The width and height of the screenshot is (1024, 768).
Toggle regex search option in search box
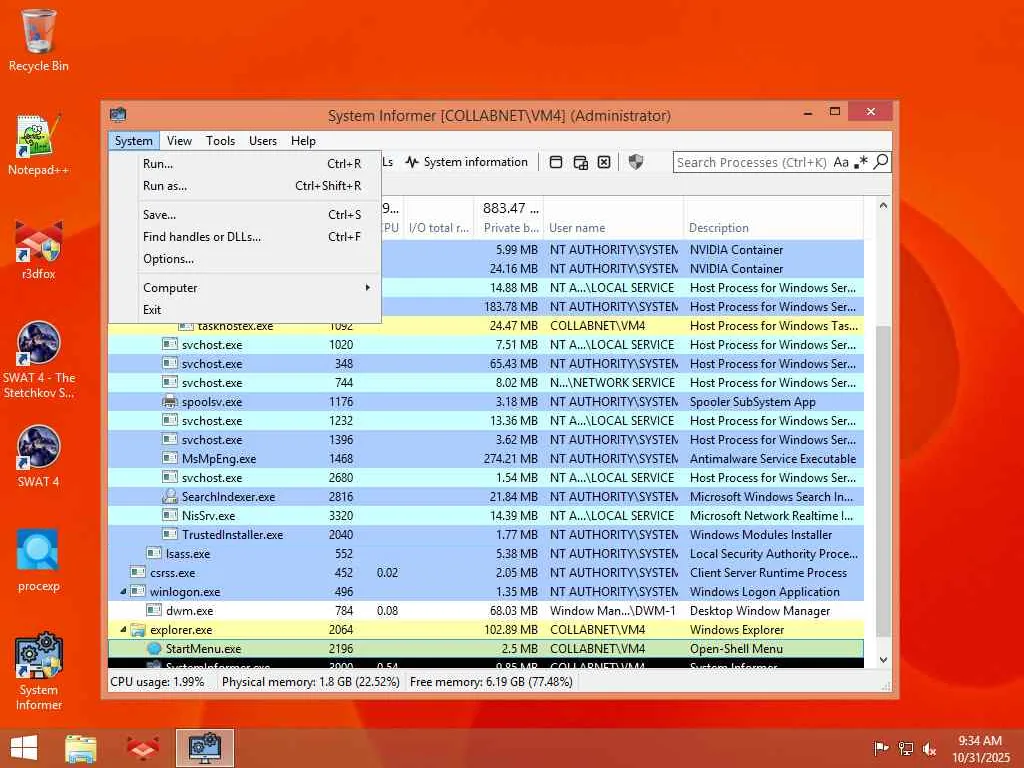(x=861, y=162)
